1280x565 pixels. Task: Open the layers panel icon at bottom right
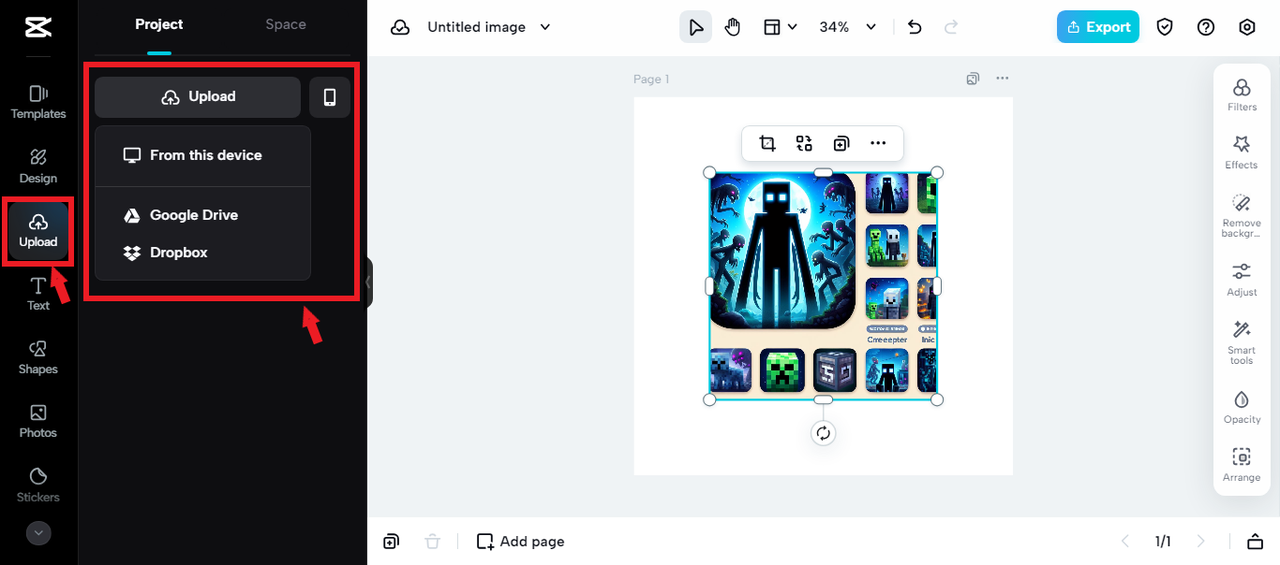[x=1255, y=541]
